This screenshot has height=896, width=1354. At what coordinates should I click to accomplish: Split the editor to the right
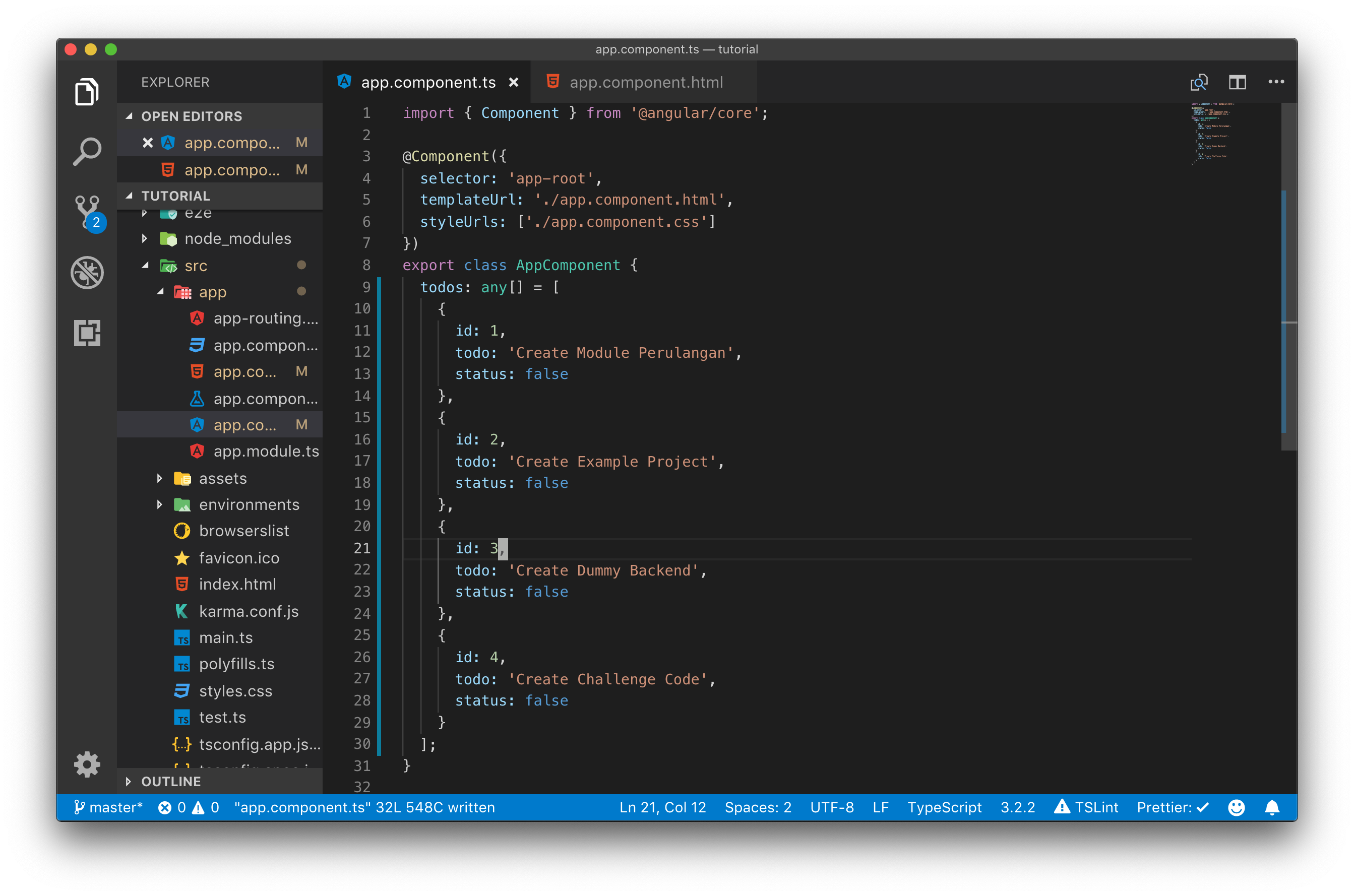click(x=1237, y=82)
